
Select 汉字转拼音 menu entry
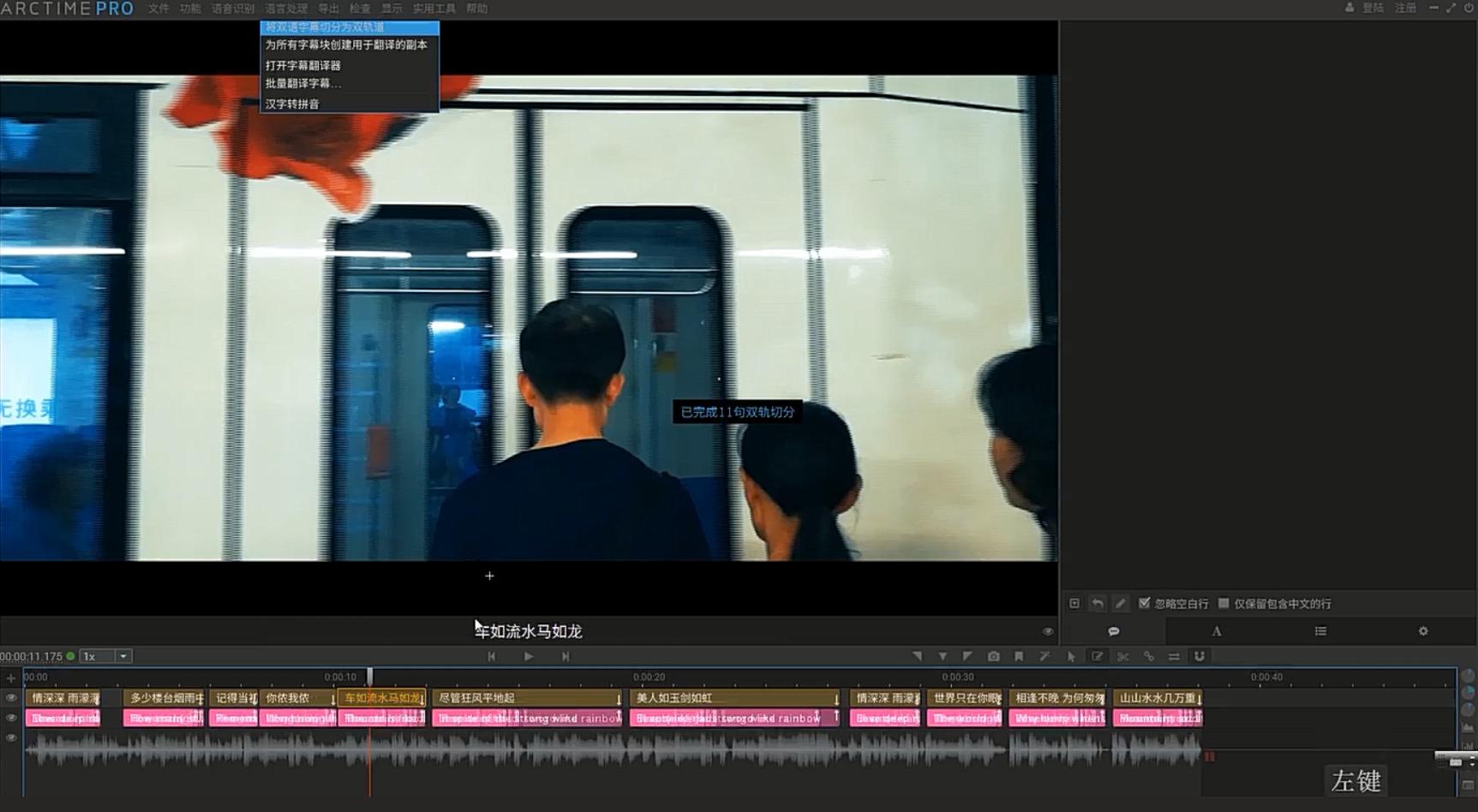pyautogui.click(x=292, y=104)
